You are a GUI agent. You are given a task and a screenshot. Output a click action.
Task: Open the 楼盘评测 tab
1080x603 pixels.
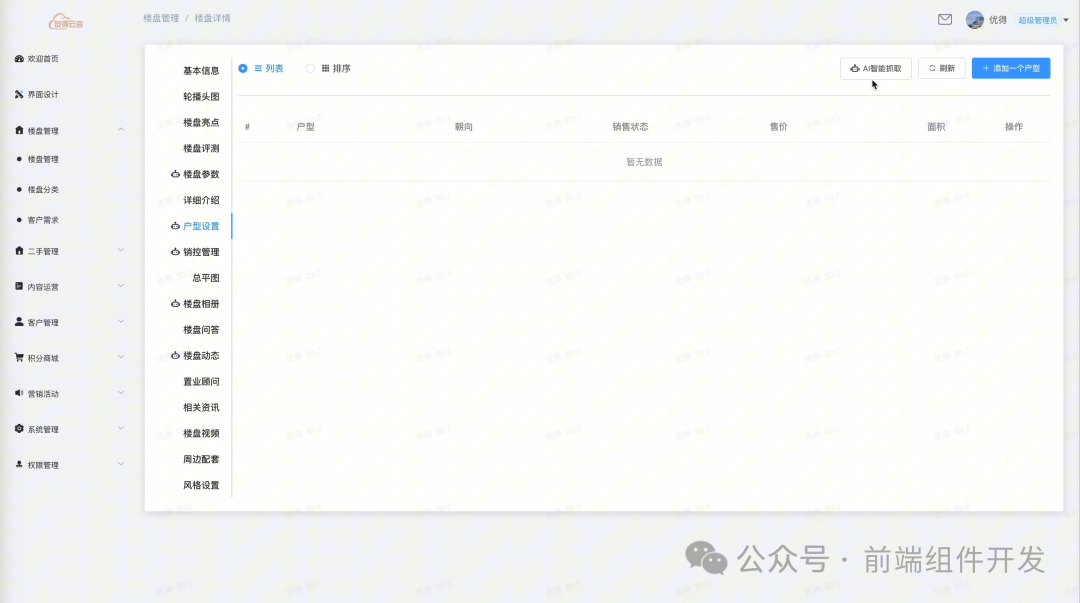(x=201, y=148)
